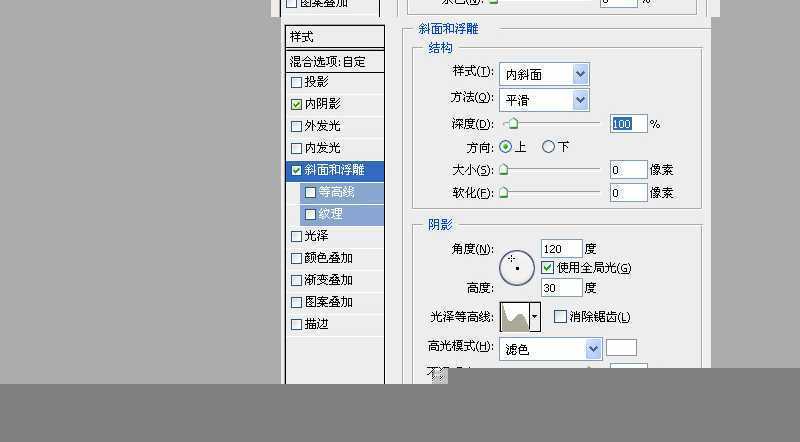800x442 pixels.
Task: Open the 光泽等高线 contour picker arrow
Action: coord(535,317)
